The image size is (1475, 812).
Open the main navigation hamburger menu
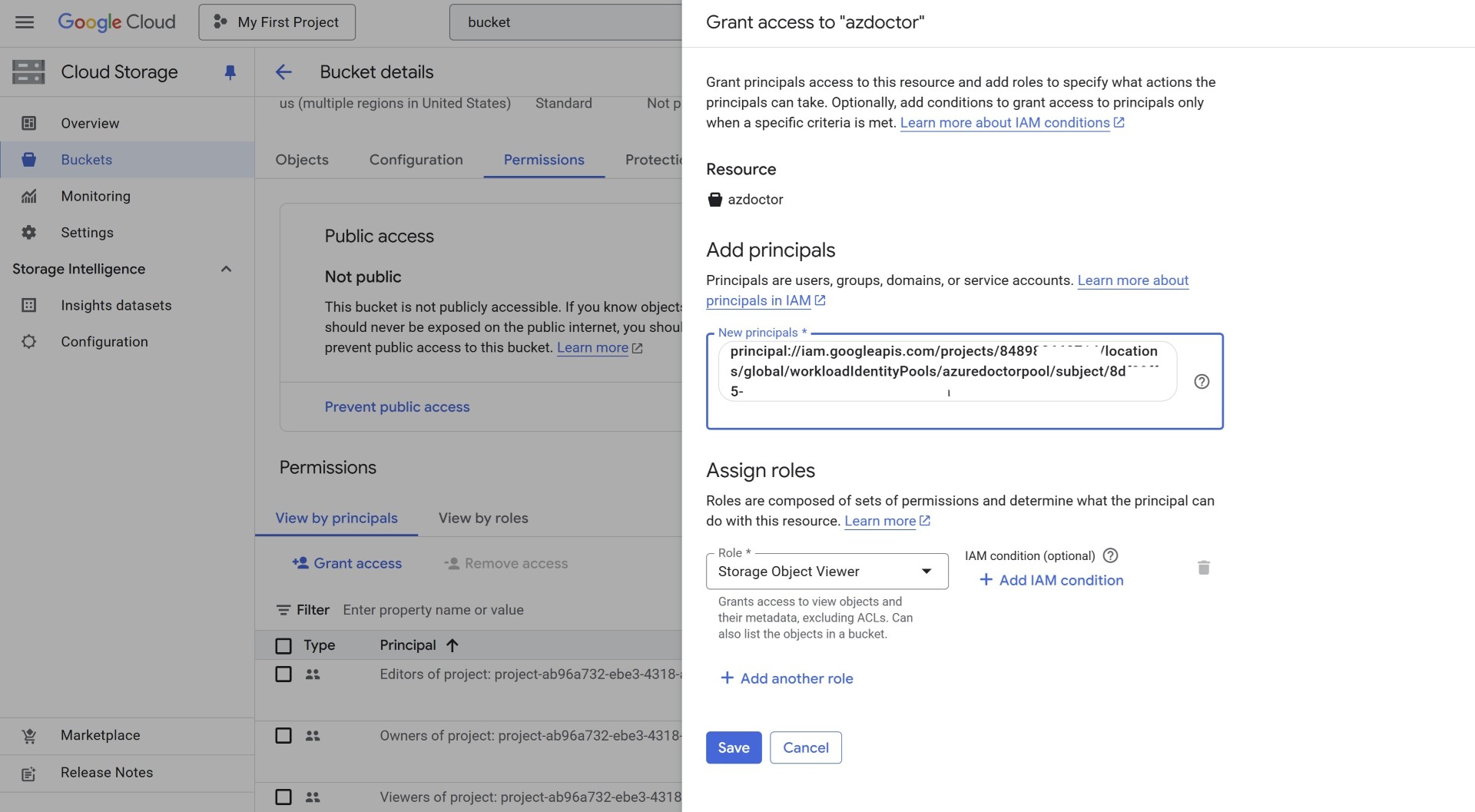click(x=25, y=22)
